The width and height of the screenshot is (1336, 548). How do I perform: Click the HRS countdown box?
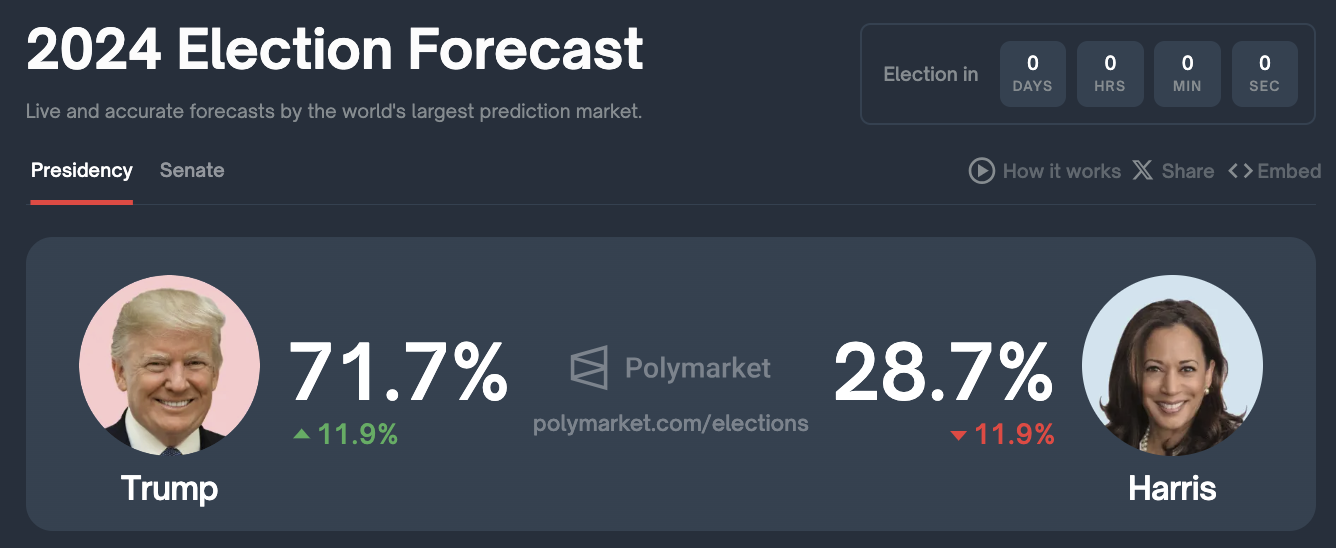(x=1110, y=74)
